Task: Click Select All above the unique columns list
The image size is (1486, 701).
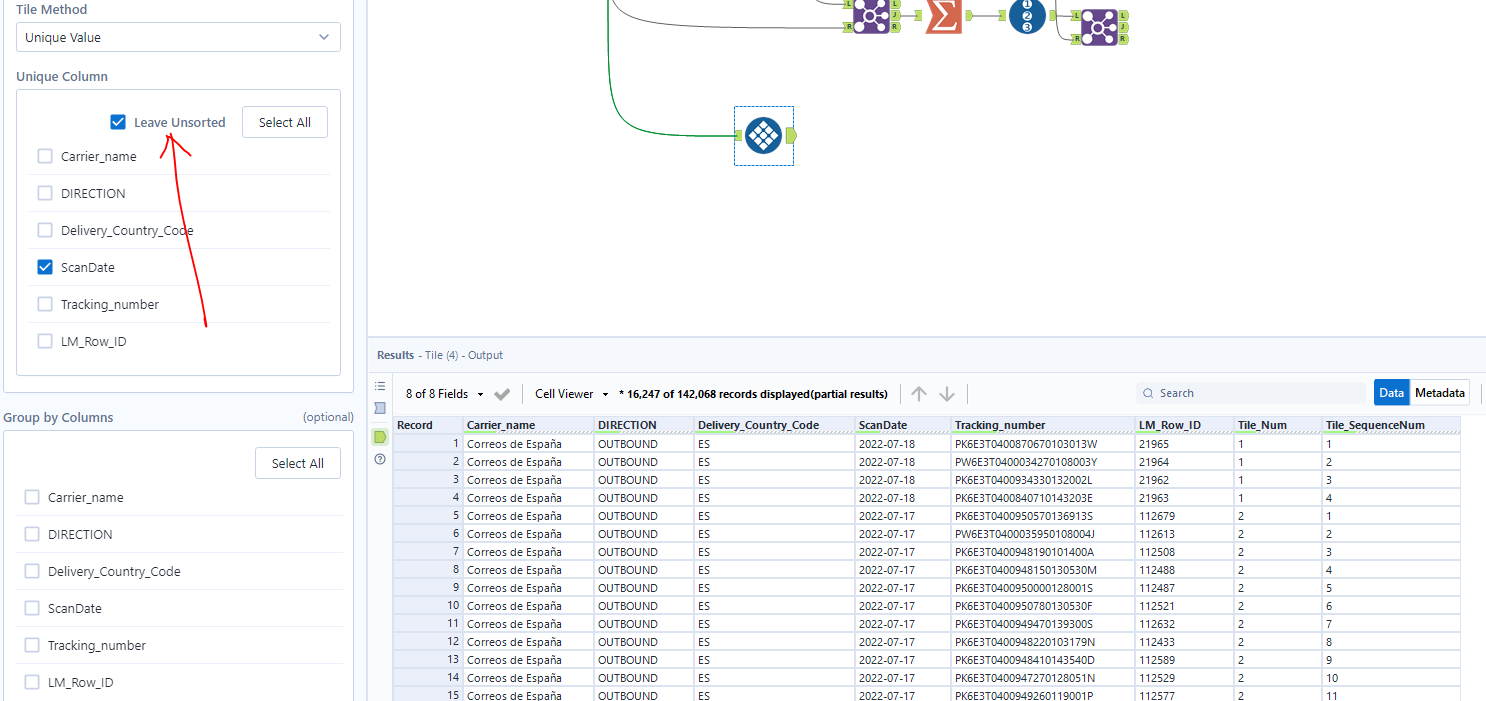Action: 284,121
